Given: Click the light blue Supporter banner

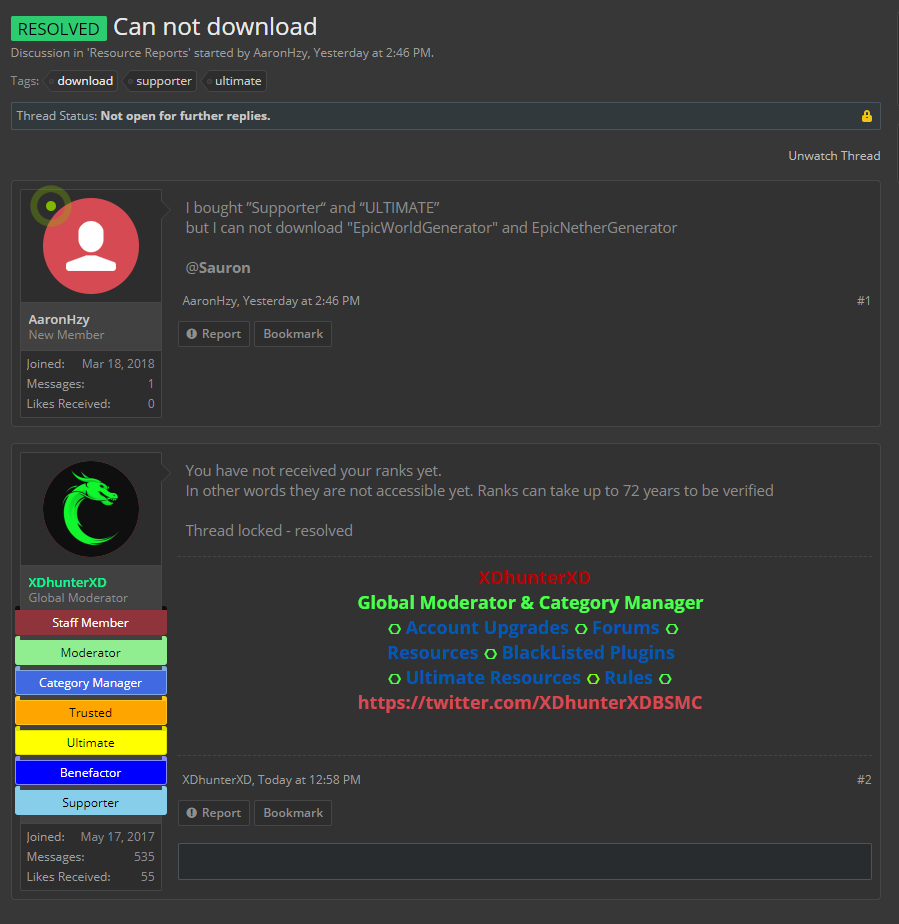Looking at the screenshot, I should click(x=91, y=803).
